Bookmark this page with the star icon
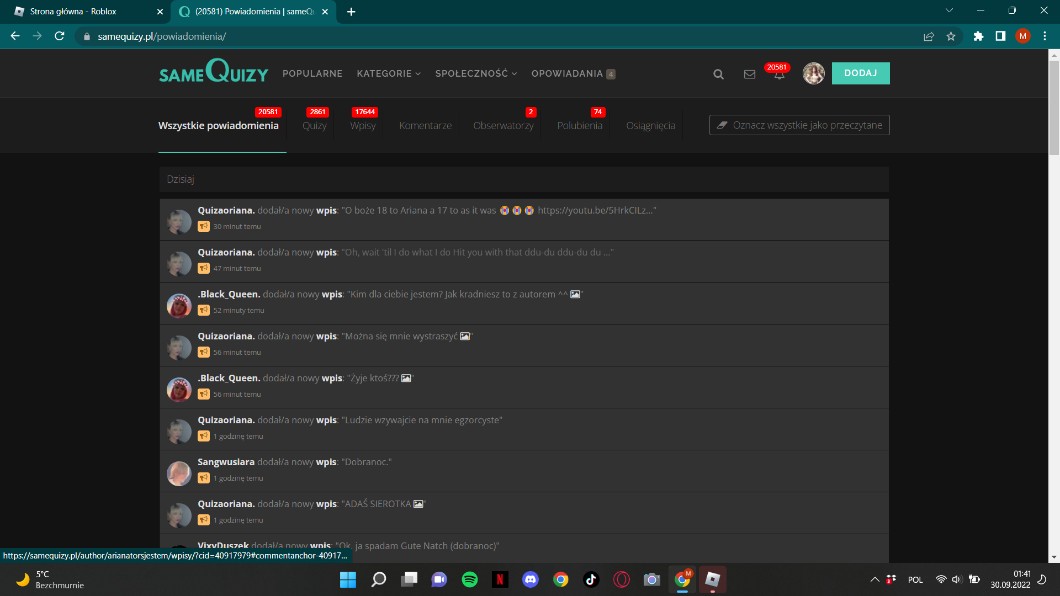This screenshot has height=596, width=1060. coord(951,35)
